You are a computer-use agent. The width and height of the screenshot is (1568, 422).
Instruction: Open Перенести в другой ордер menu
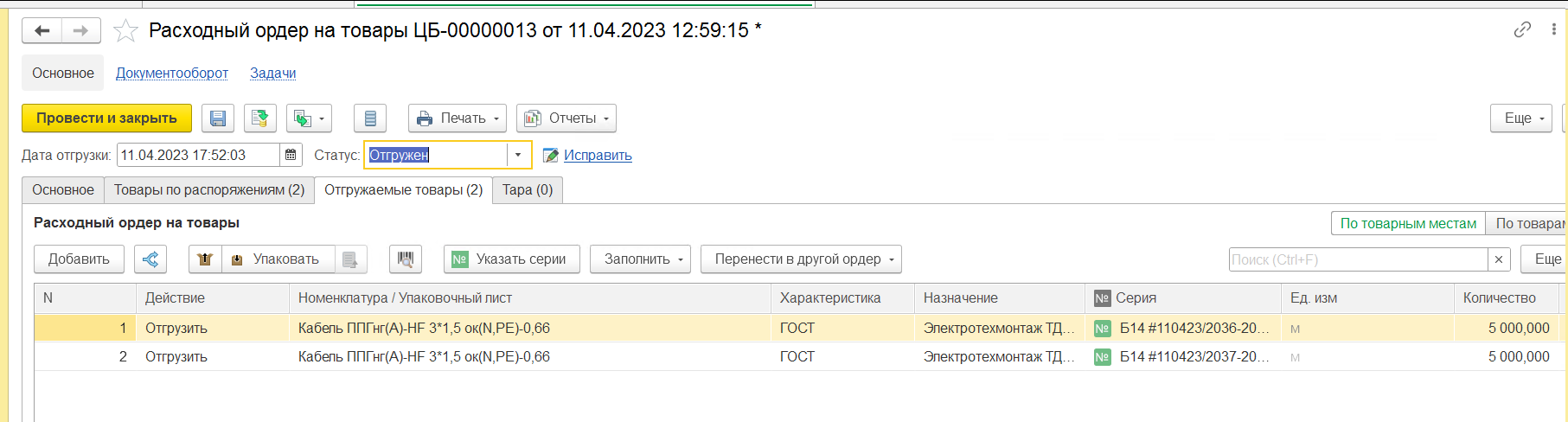click(801, 259)
